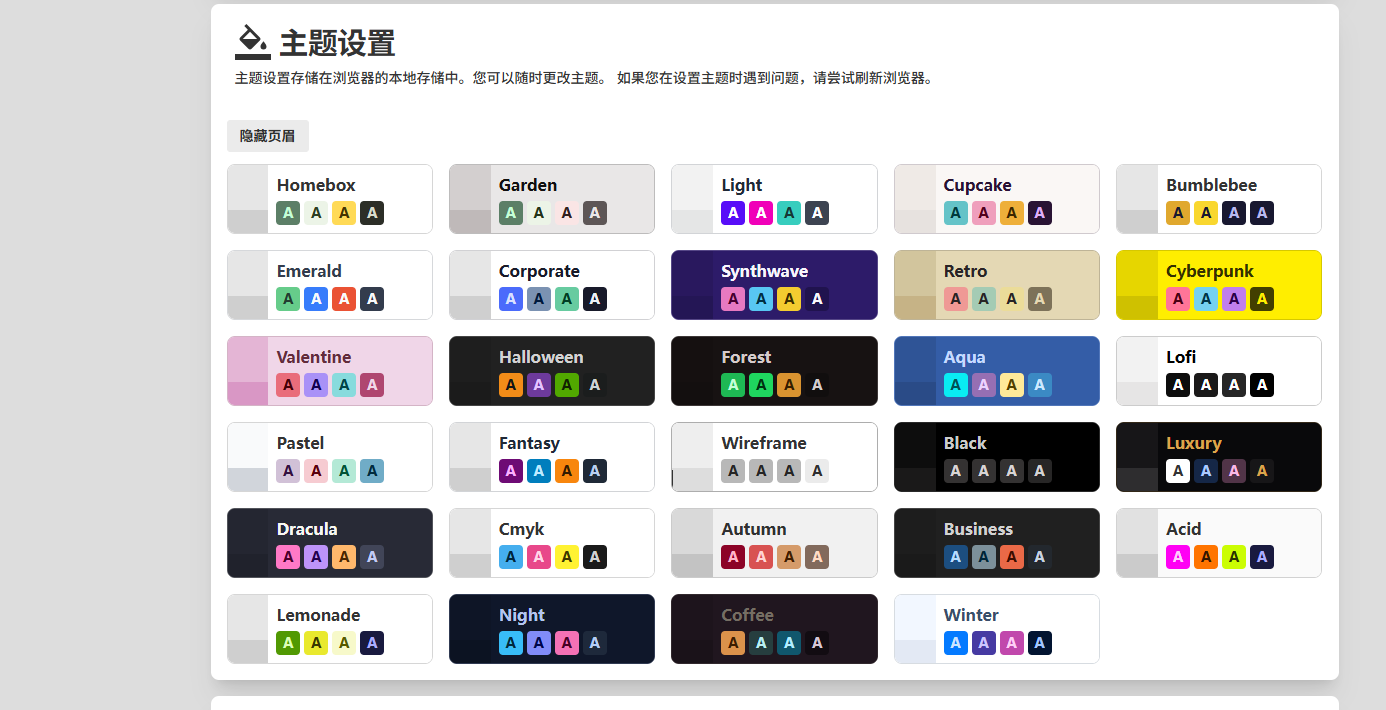Choose the Autumn theme
This screenshot has width=1386, height=710.
tap(774, 543)
